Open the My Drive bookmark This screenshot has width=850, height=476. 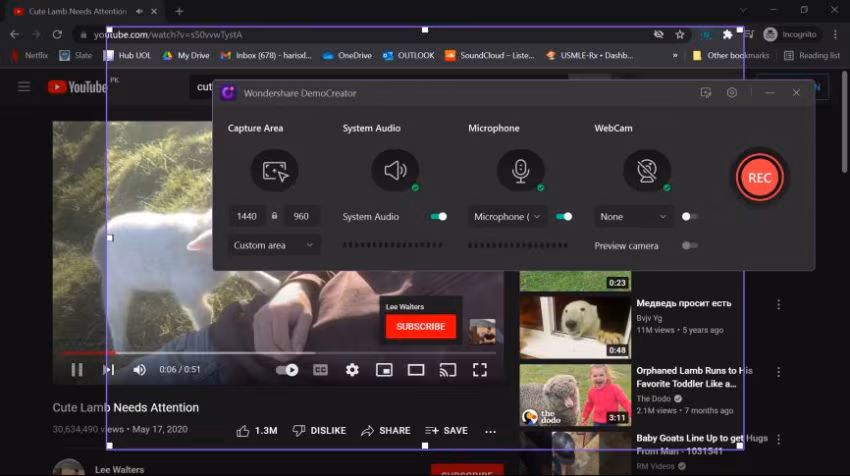click(x=186, y=55)
